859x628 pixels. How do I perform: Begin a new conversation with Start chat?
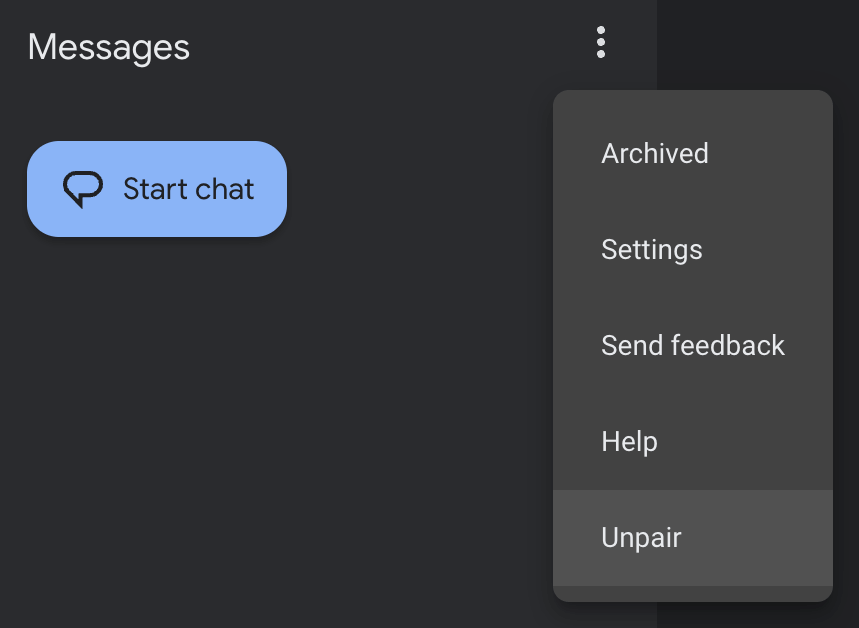[157, 189]
